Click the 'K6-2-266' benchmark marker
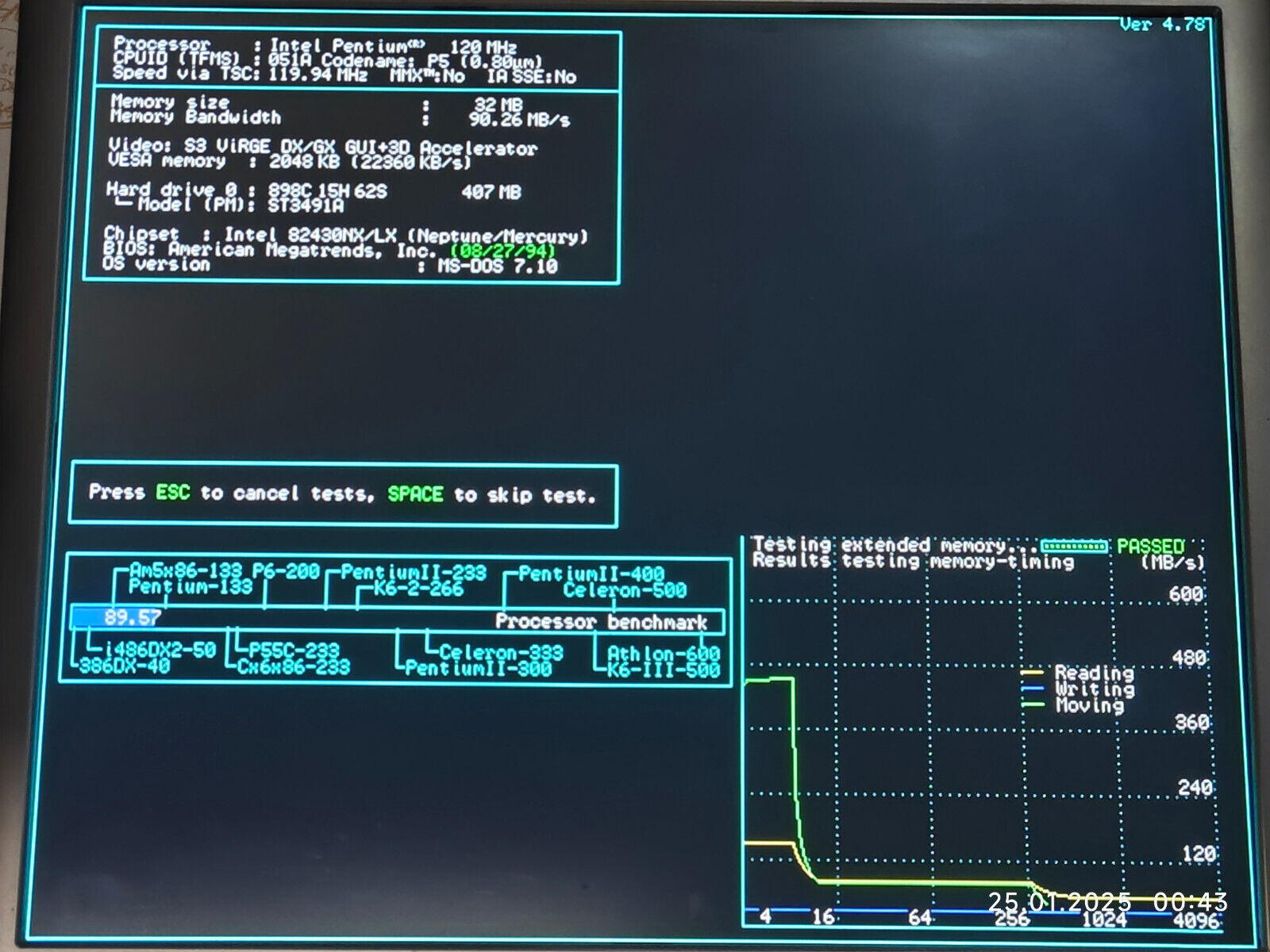 point(418,589)
